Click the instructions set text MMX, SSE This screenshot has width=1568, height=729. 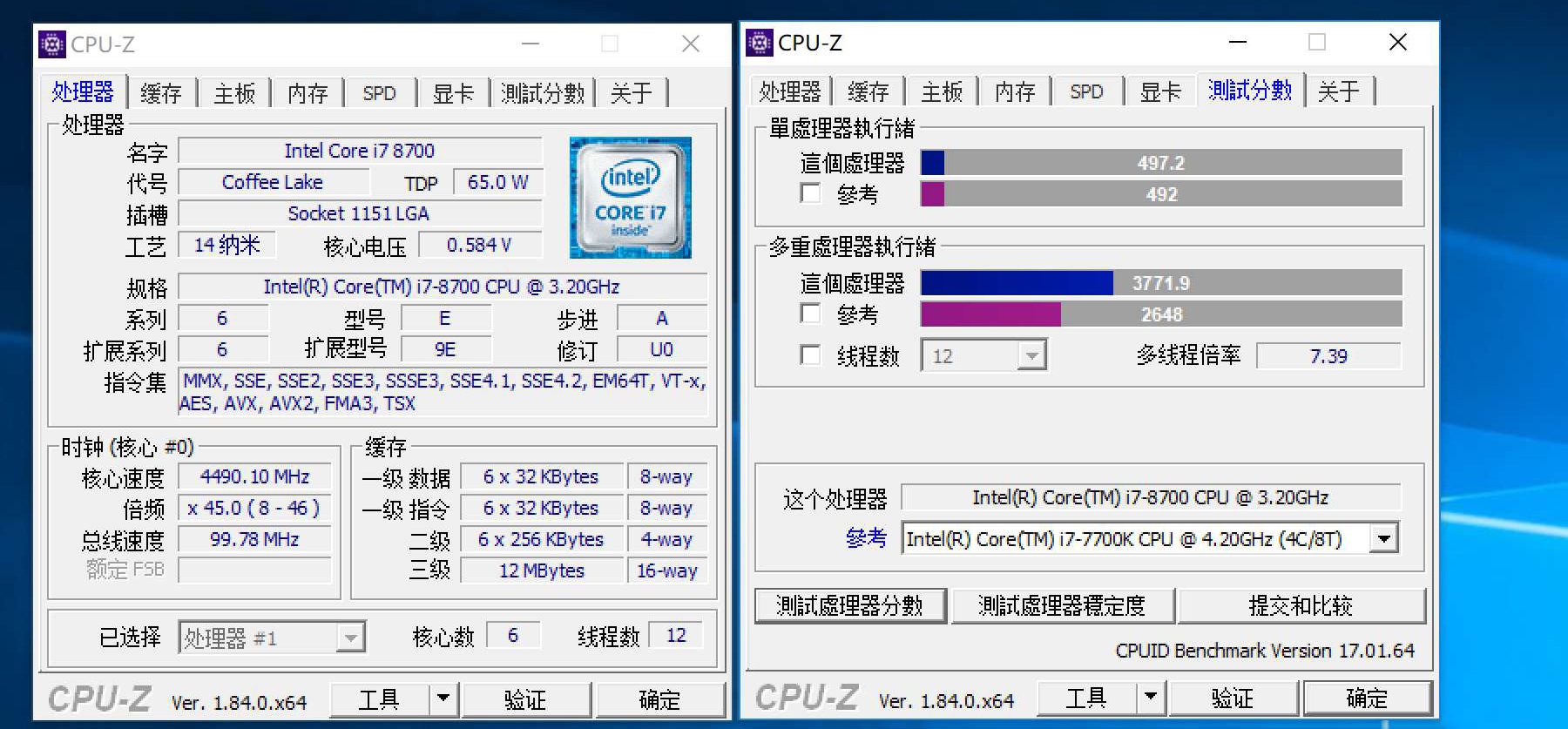click(x=443, y=392)
